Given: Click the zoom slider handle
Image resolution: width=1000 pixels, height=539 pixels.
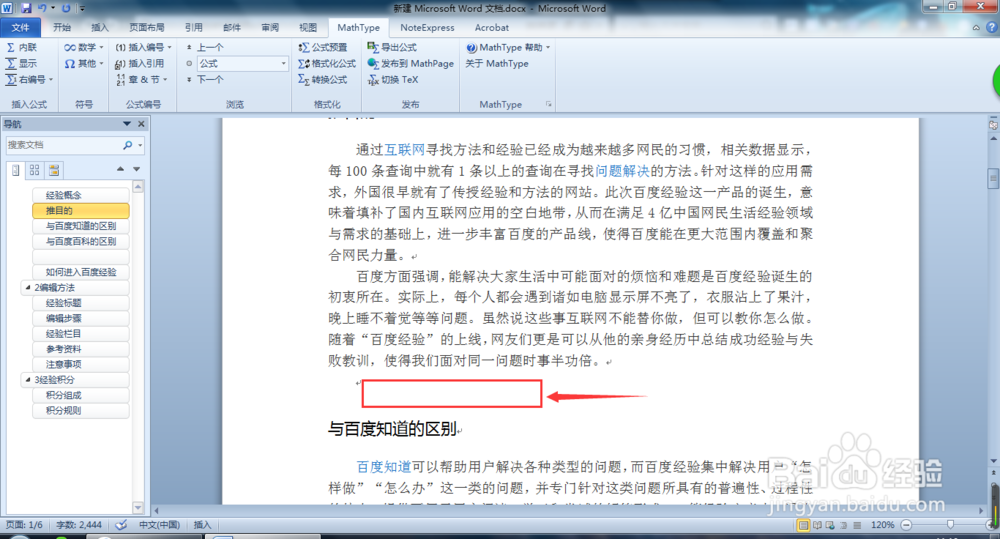Looking at the screenshot, I should click(950, 524).
